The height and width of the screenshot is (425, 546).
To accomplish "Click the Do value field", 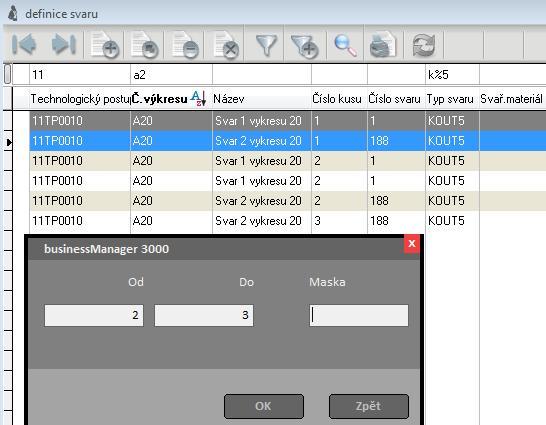I will [204, 315].
